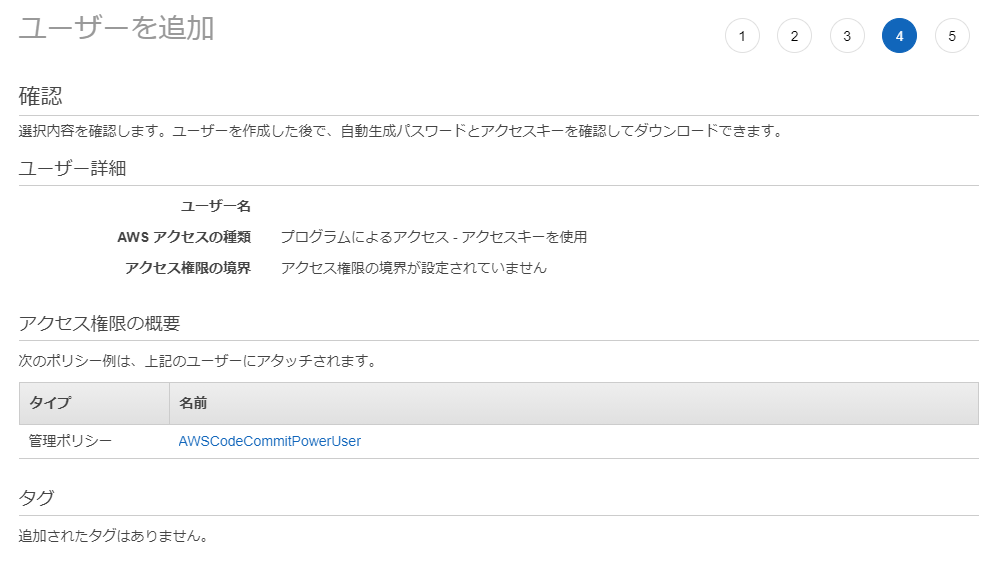Click the 確認 section heading
The width and height of the screenshot is (998, 572).
(x=41, y=96)
